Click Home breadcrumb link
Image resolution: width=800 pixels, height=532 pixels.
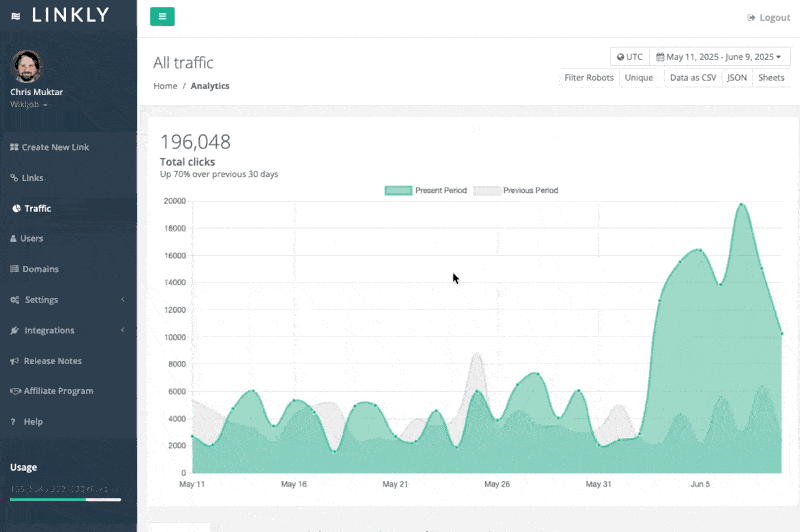pyautogui.click(x=165, y=86)
